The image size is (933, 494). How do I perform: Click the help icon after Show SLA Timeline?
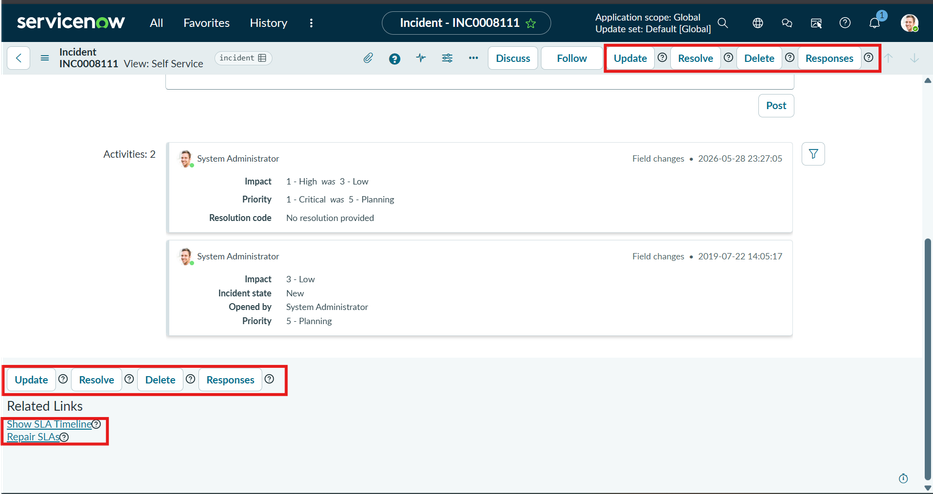pos(96,424)
